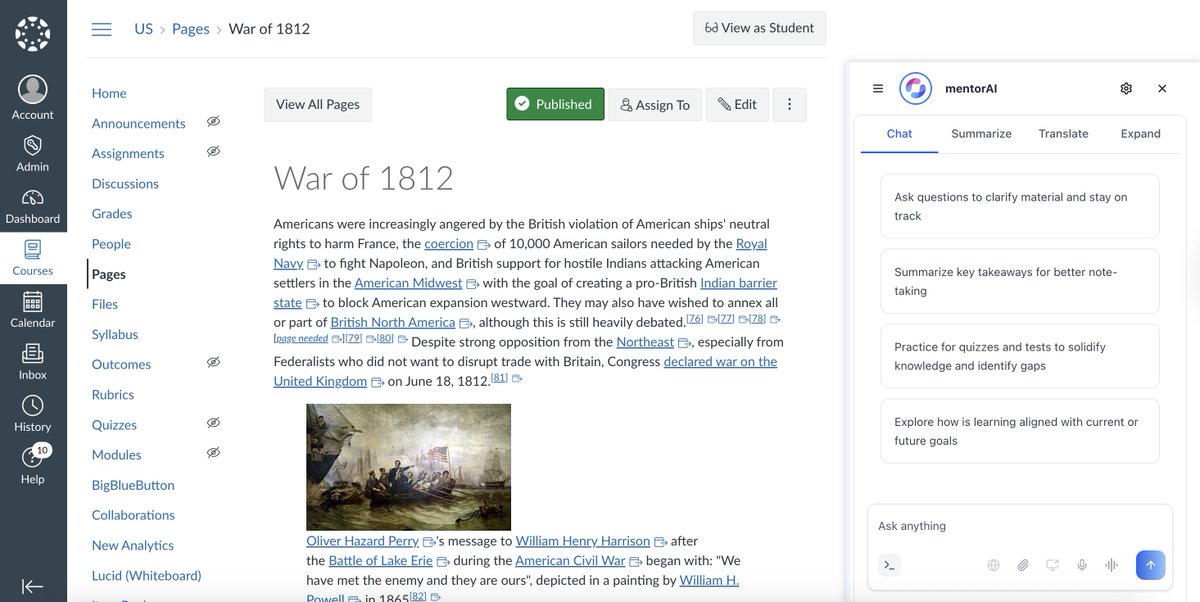The image size is (1200, 602).
Task: Switch to the Expand tab
Action: click(1140, 133)
